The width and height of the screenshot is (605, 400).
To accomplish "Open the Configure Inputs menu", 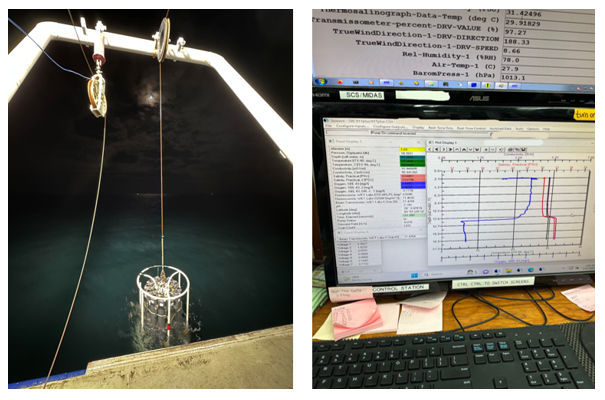I will [352, 126].
